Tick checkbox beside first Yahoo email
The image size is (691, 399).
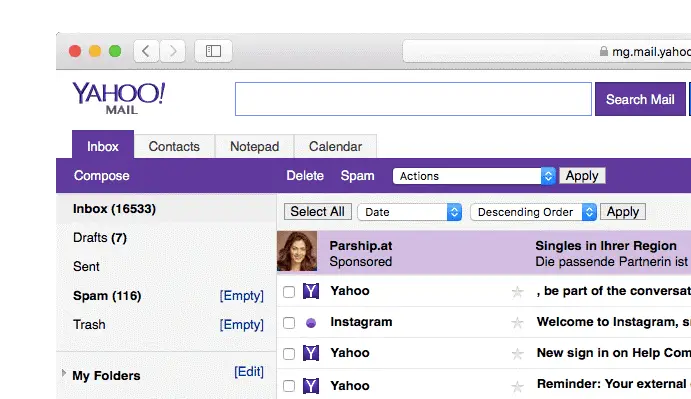coord(289,291)
